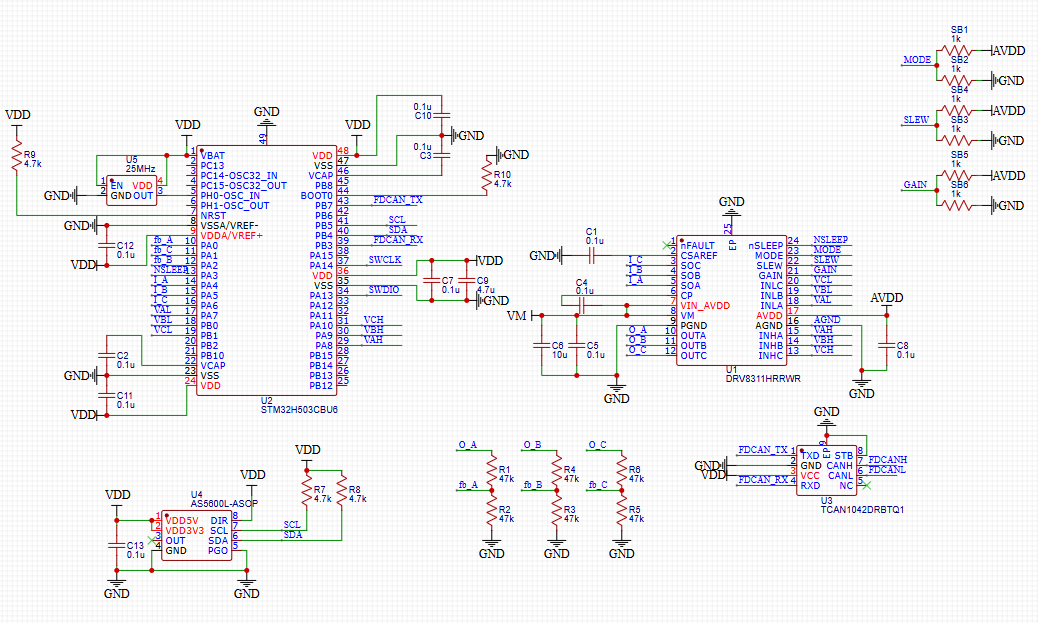This screenshot has height=623, width=1038.
Task: Select capacitor C6 10u near VM
Action: 541,345
